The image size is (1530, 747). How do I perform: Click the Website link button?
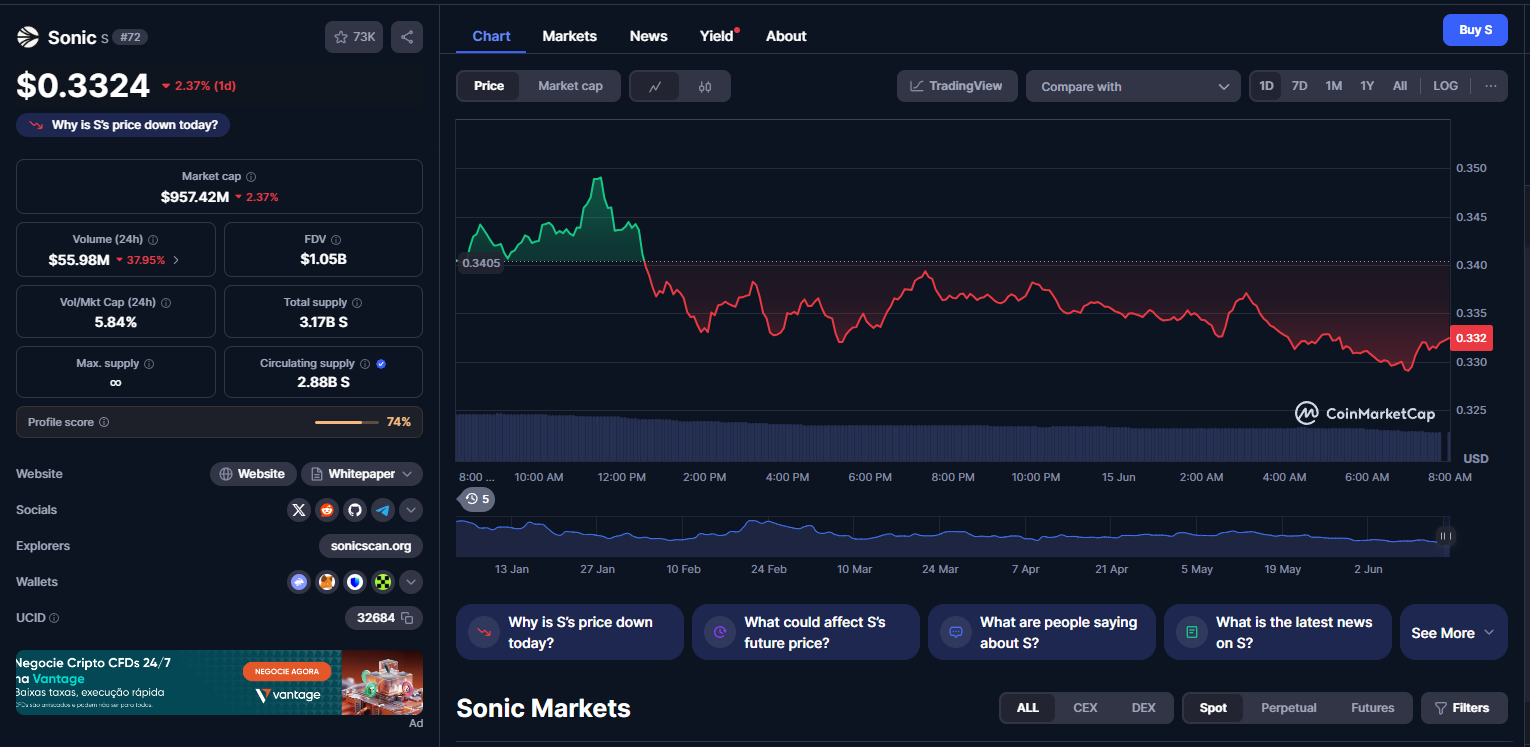pos(252,474)
